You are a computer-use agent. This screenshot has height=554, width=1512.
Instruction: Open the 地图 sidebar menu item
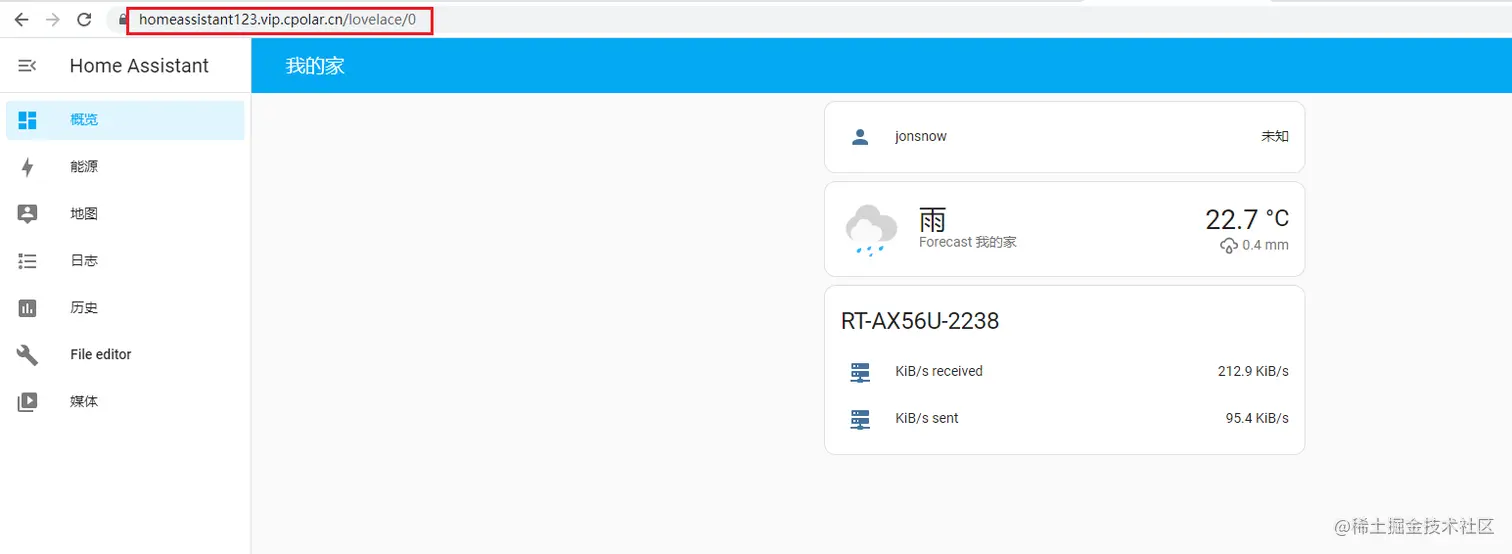[125, 214]
